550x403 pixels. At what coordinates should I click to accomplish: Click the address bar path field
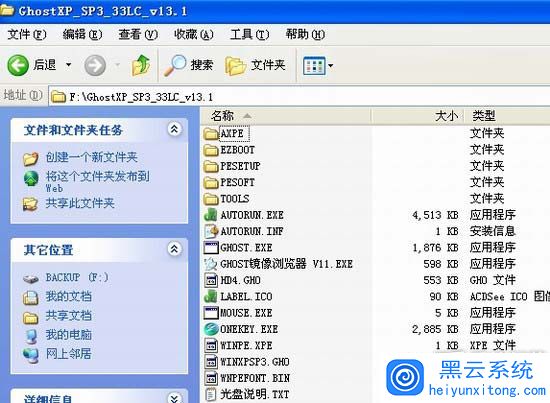[x=299, y=96]
